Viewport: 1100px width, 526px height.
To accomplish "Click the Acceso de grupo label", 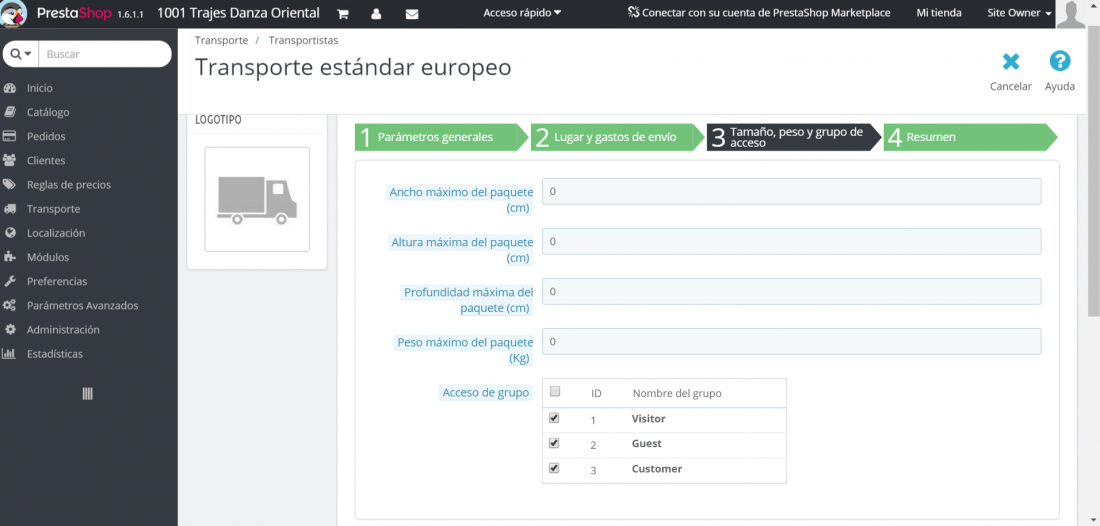I will (485, 393).
